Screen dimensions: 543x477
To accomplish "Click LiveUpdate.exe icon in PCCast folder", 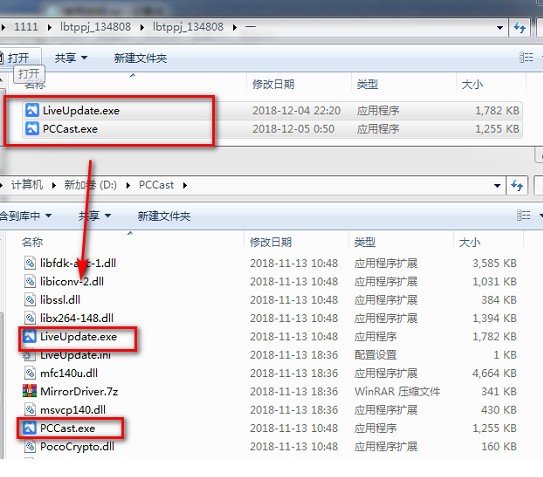I will tap(29, 336).
